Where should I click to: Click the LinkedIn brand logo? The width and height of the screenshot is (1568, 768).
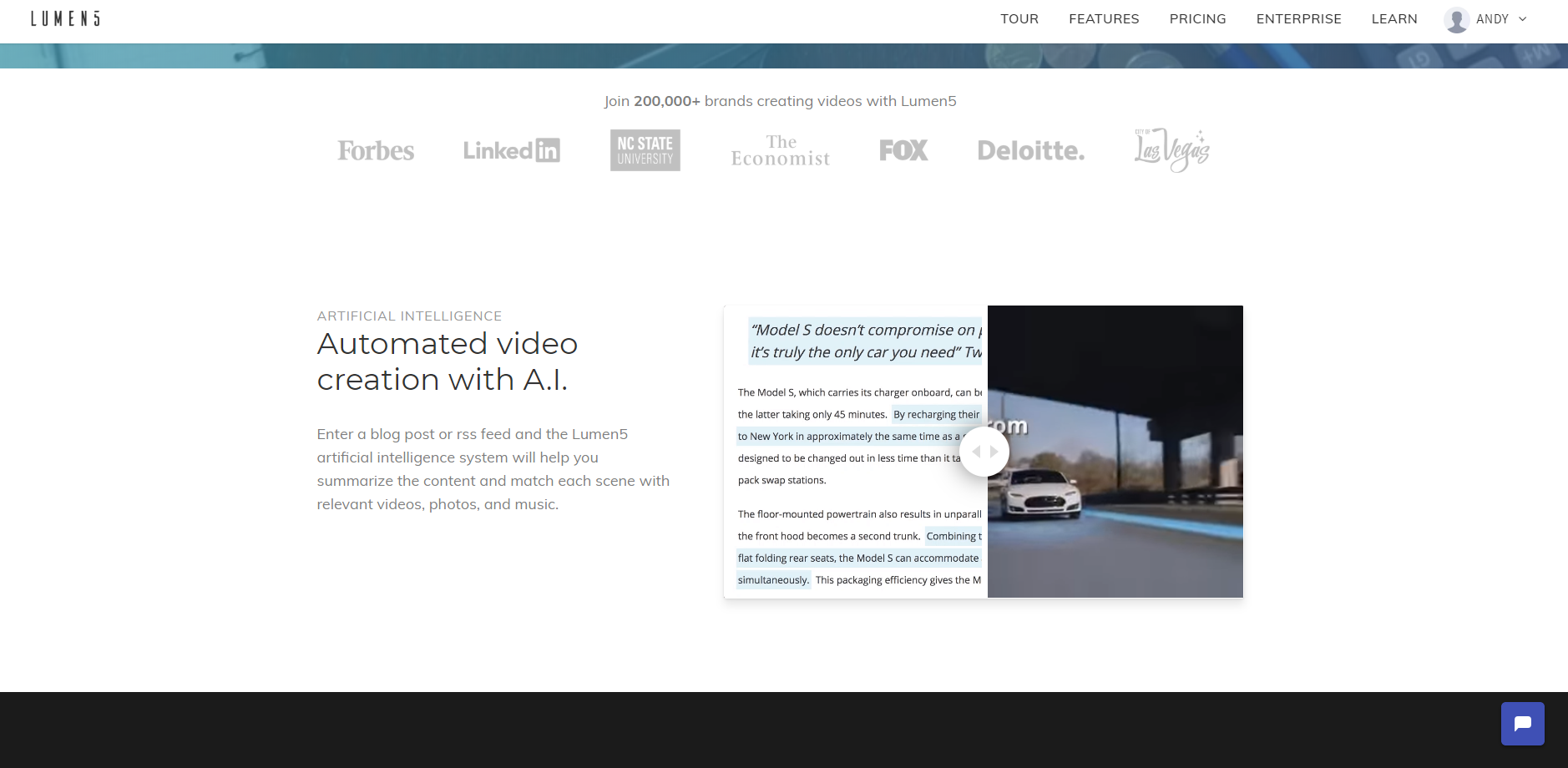point(511,150)
